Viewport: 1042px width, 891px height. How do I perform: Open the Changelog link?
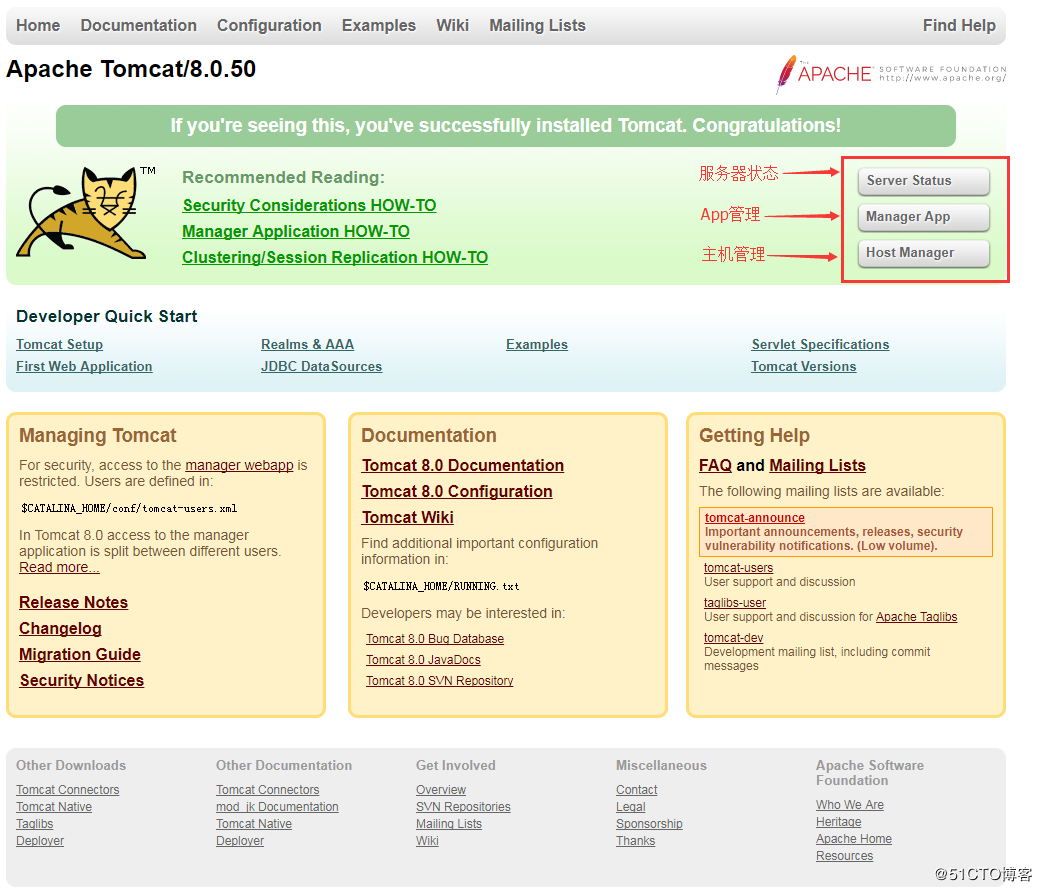click(x=60, y=628)
